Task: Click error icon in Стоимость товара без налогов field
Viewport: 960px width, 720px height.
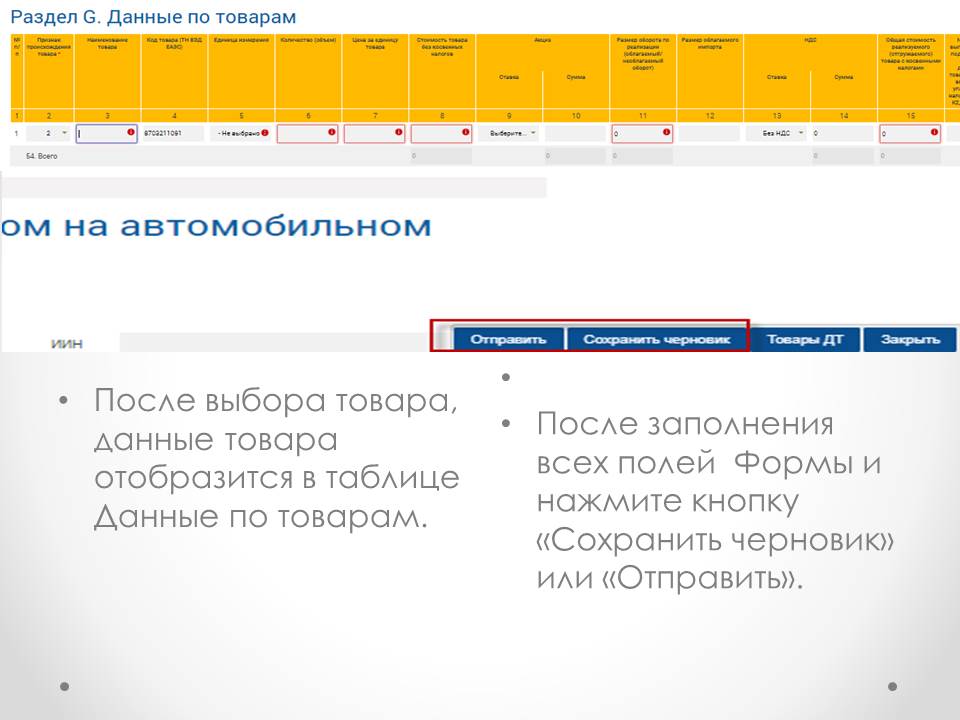Action: click(x=466, y=132)
